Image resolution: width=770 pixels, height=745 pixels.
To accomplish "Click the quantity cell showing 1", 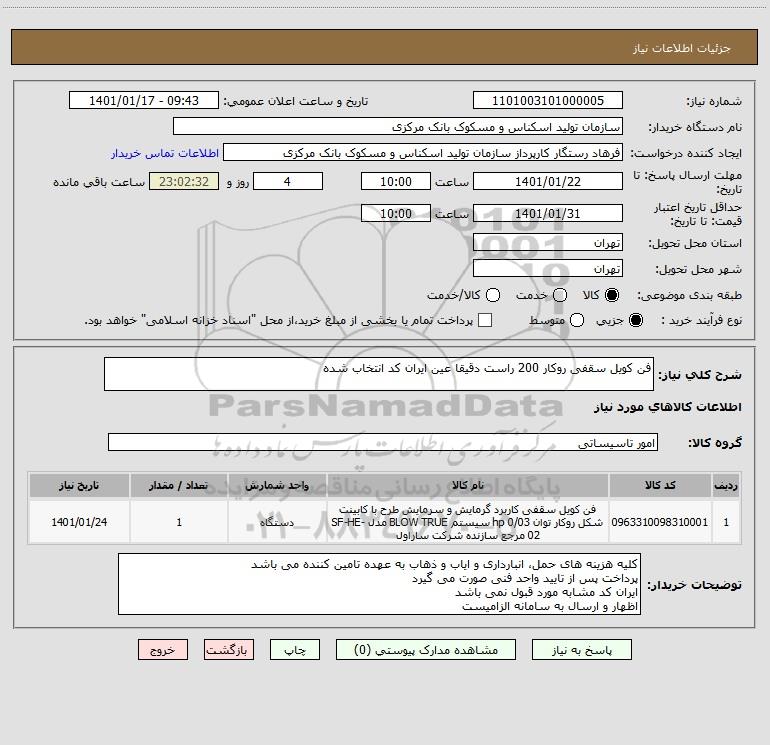I will coord(179,522).
